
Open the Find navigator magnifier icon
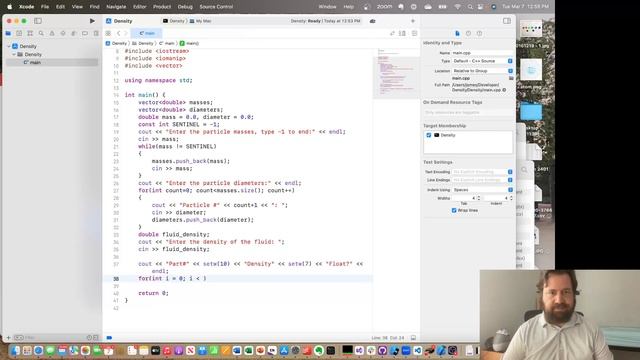[x=41, y=33]
